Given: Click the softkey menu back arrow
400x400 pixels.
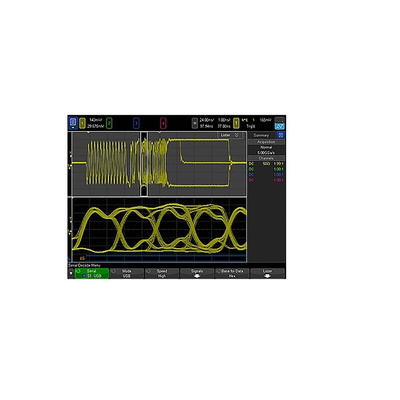Looking at the screenshot, I should tap(71, 273).
